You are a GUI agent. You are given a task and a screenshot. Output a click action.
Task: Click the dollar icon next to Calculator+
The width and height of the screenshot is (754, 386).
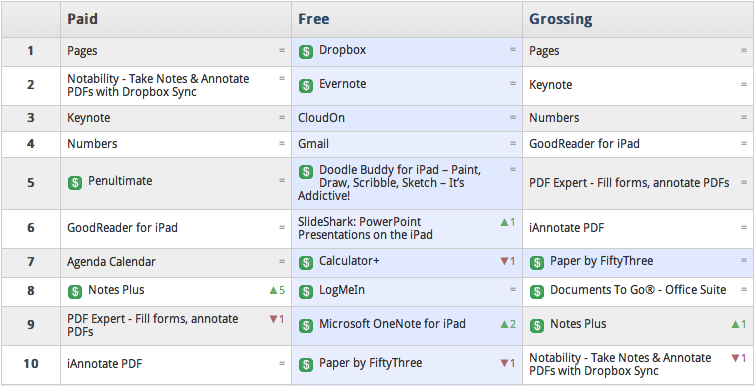[x=306, y=262]
